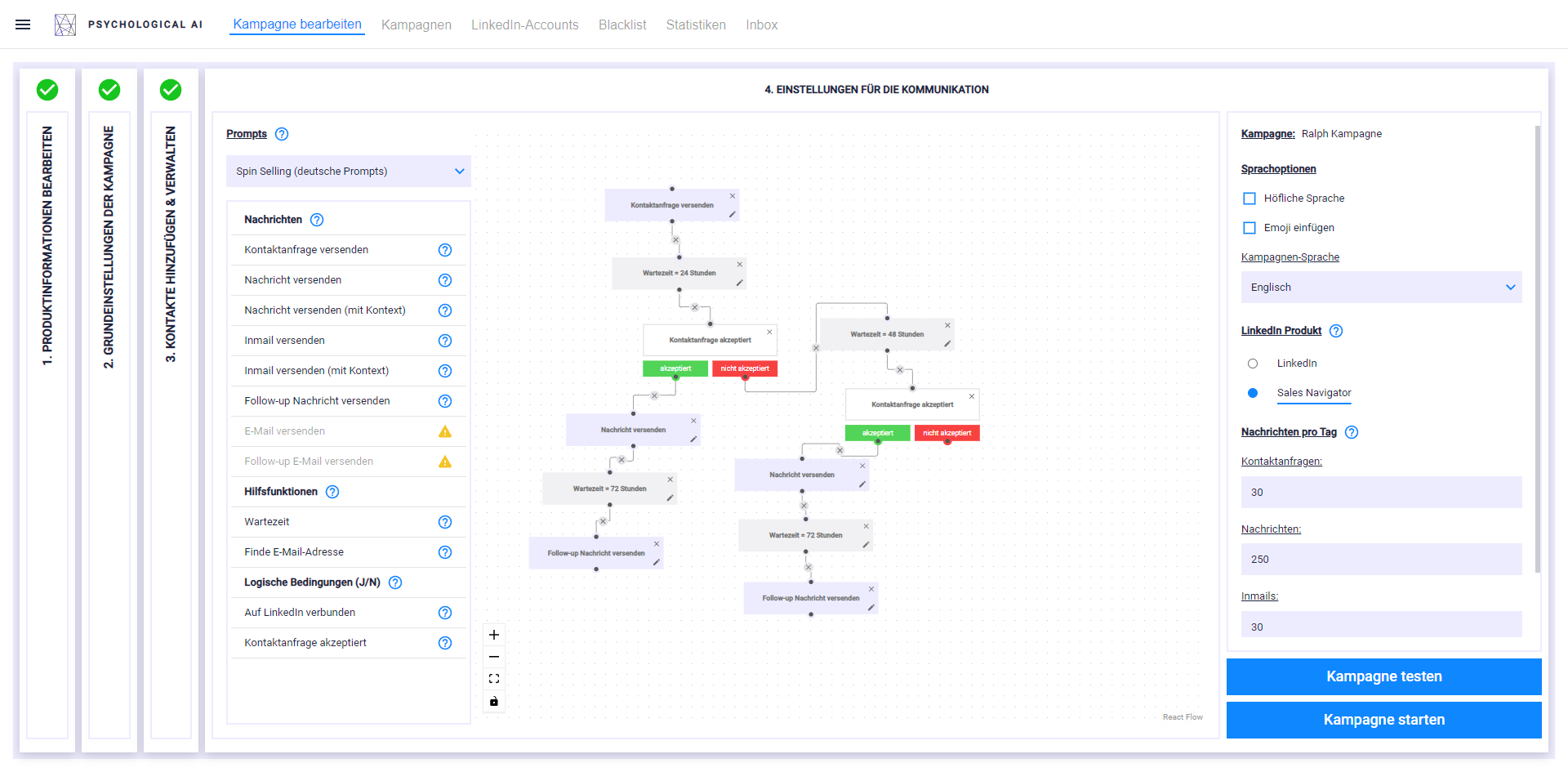
Task: Click warning icon beside Follow-up E-Mail versenden
Action: pos(445,462)
